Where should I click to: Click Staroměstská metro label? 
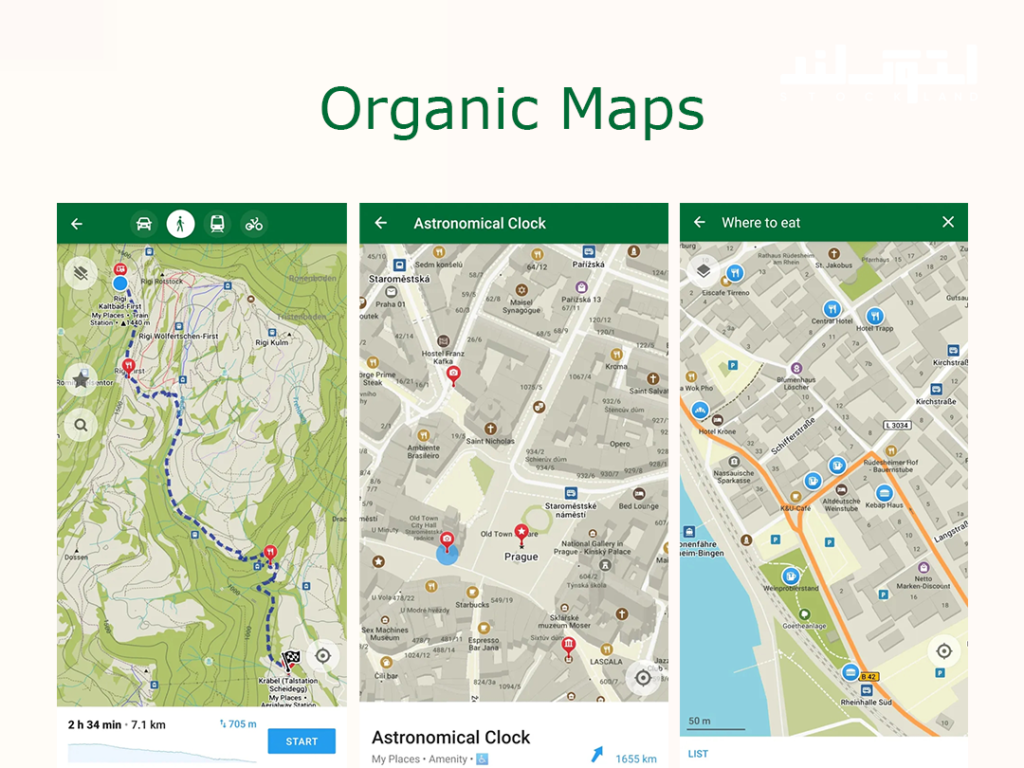(x=400, y=279)
